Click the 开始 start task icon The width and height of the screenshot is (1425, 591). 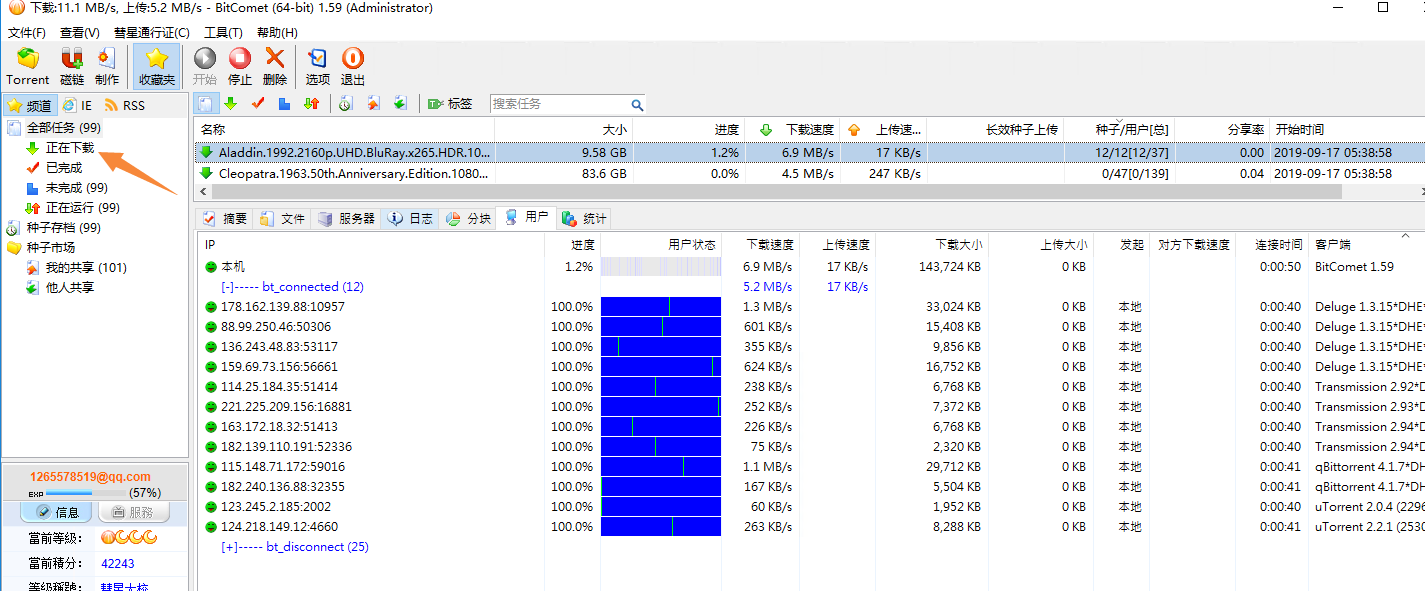pos(205,66)
